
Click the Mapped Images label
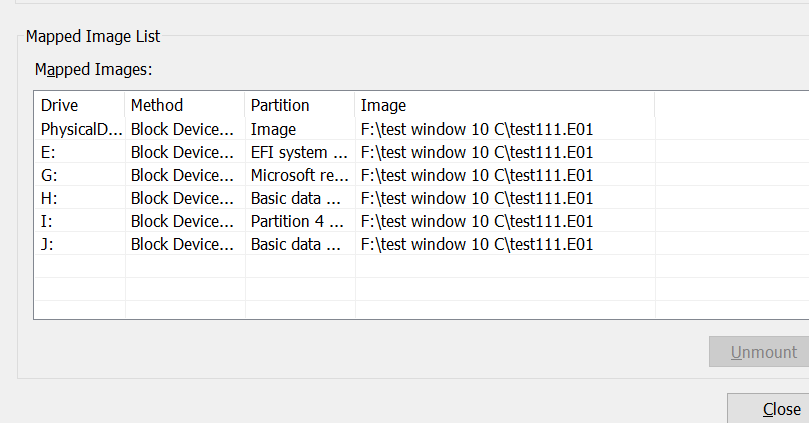(x=93, y=69)
